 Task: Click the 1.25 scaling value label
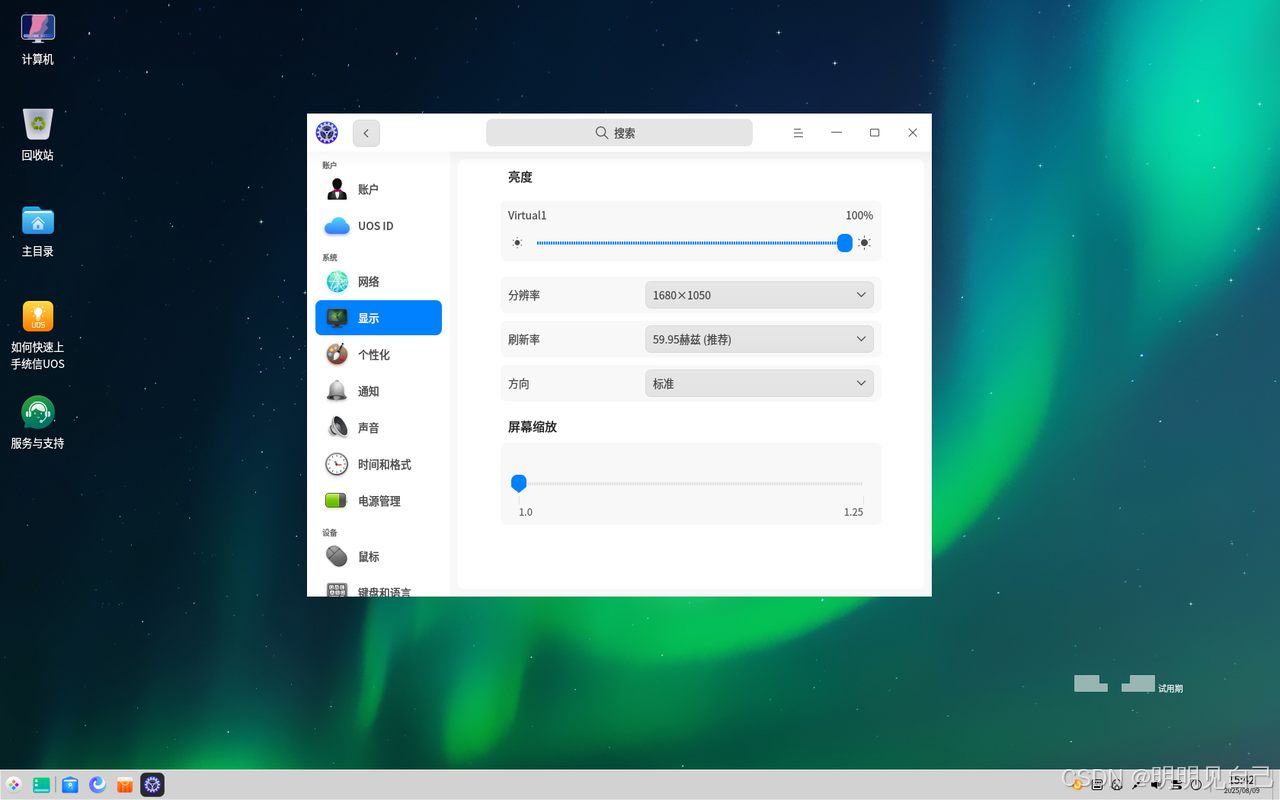coord(853,512)
